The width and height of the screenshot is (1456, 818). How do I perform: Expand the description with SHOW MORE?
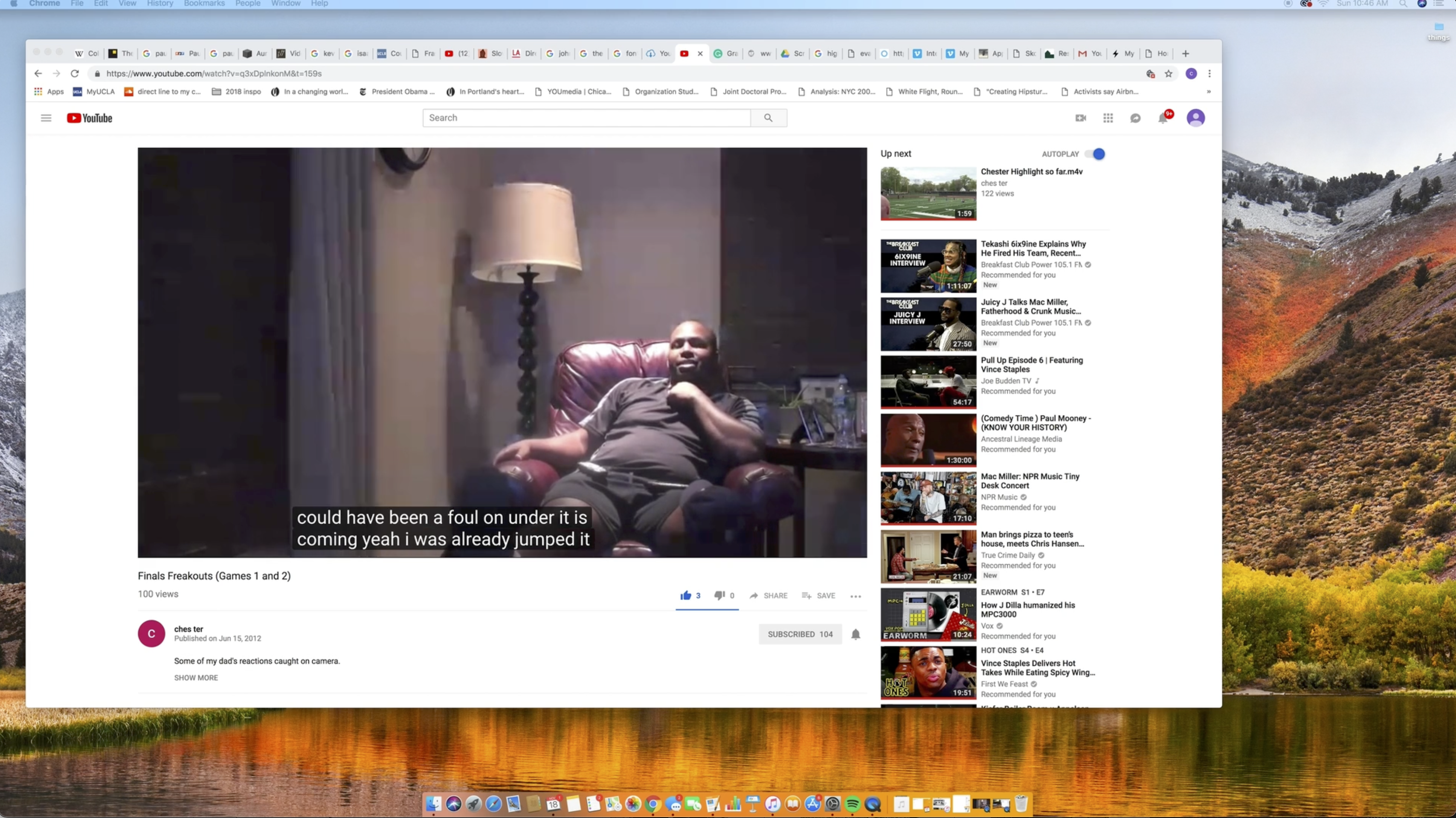[x=196, y=677]
